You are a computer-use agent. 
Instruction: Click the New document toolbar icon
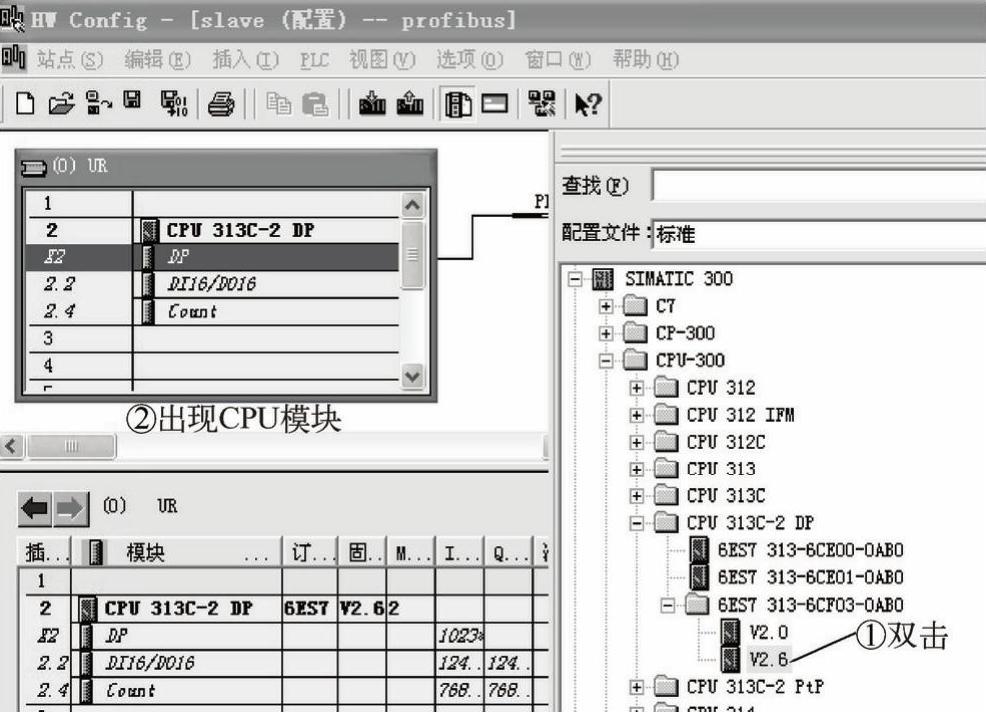pyautogui.click(x=25, y=103)
